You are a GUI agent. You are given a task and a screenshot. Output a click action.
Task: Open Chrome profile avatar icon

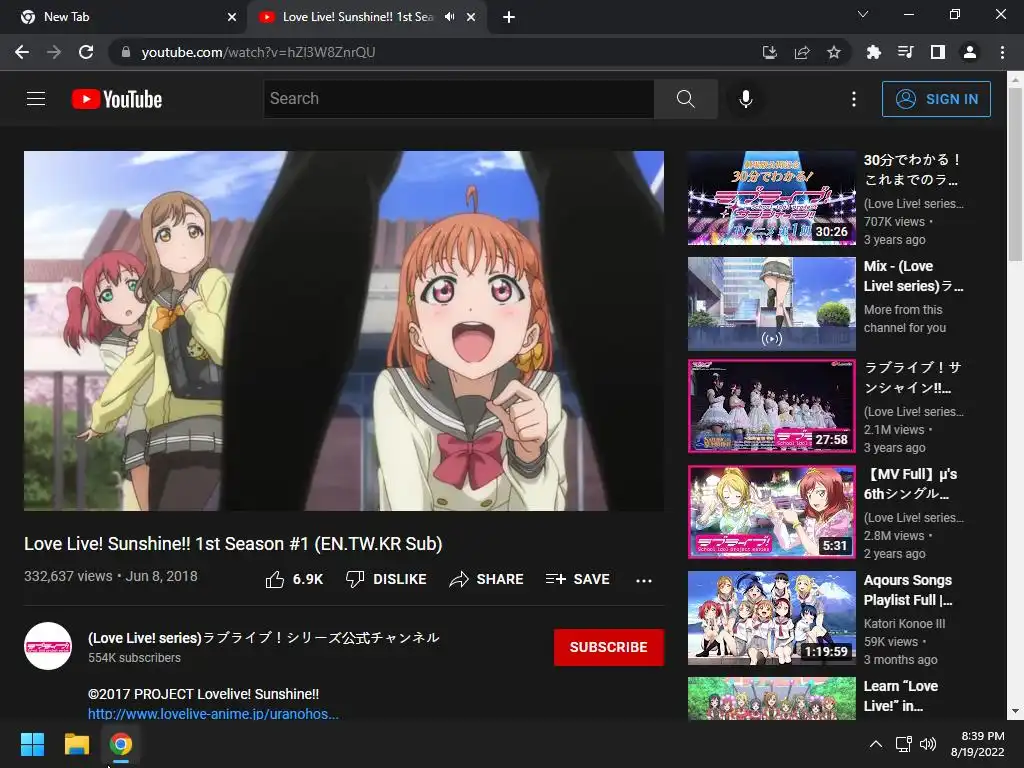click(970, 52)
